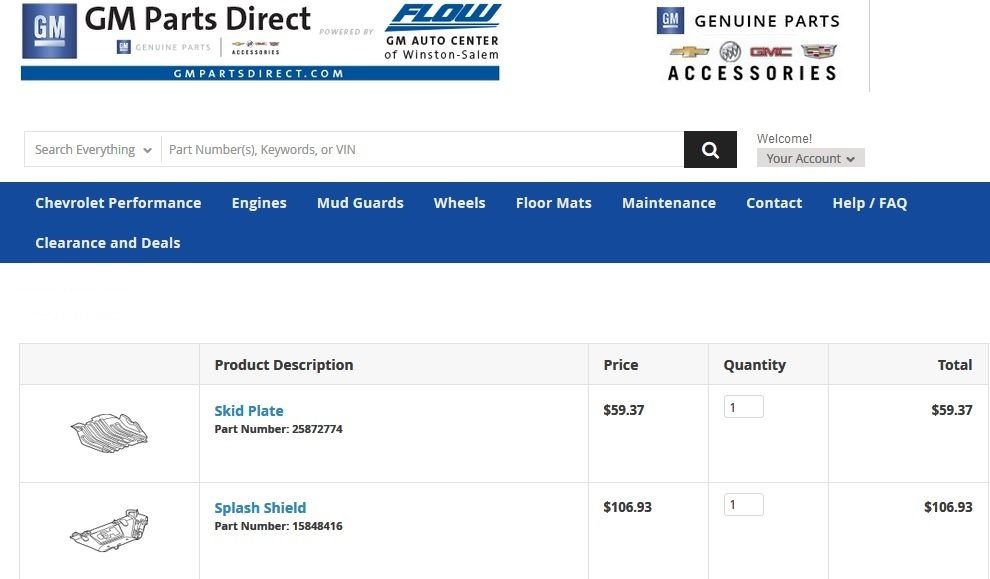990x579 pixels.
Task: Click the part number search field
Action: point(422,150)
